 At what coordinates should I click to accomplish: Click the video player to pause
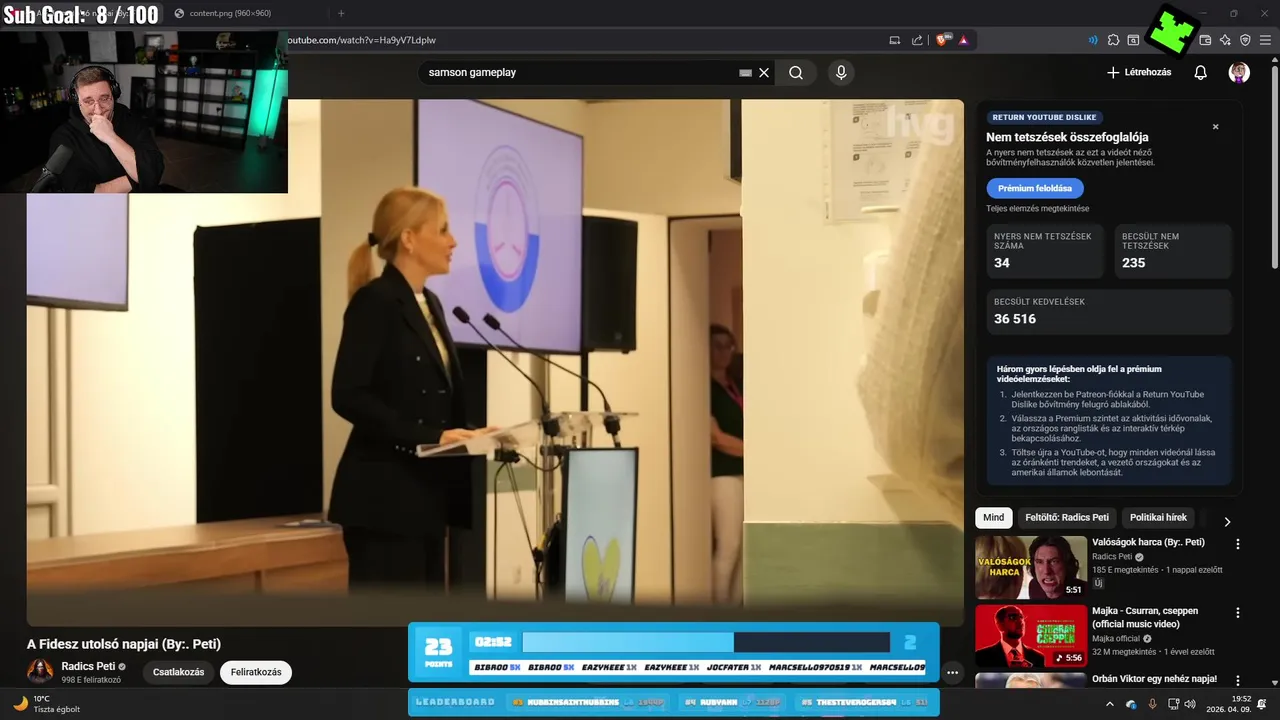click(x=495, y=362)
